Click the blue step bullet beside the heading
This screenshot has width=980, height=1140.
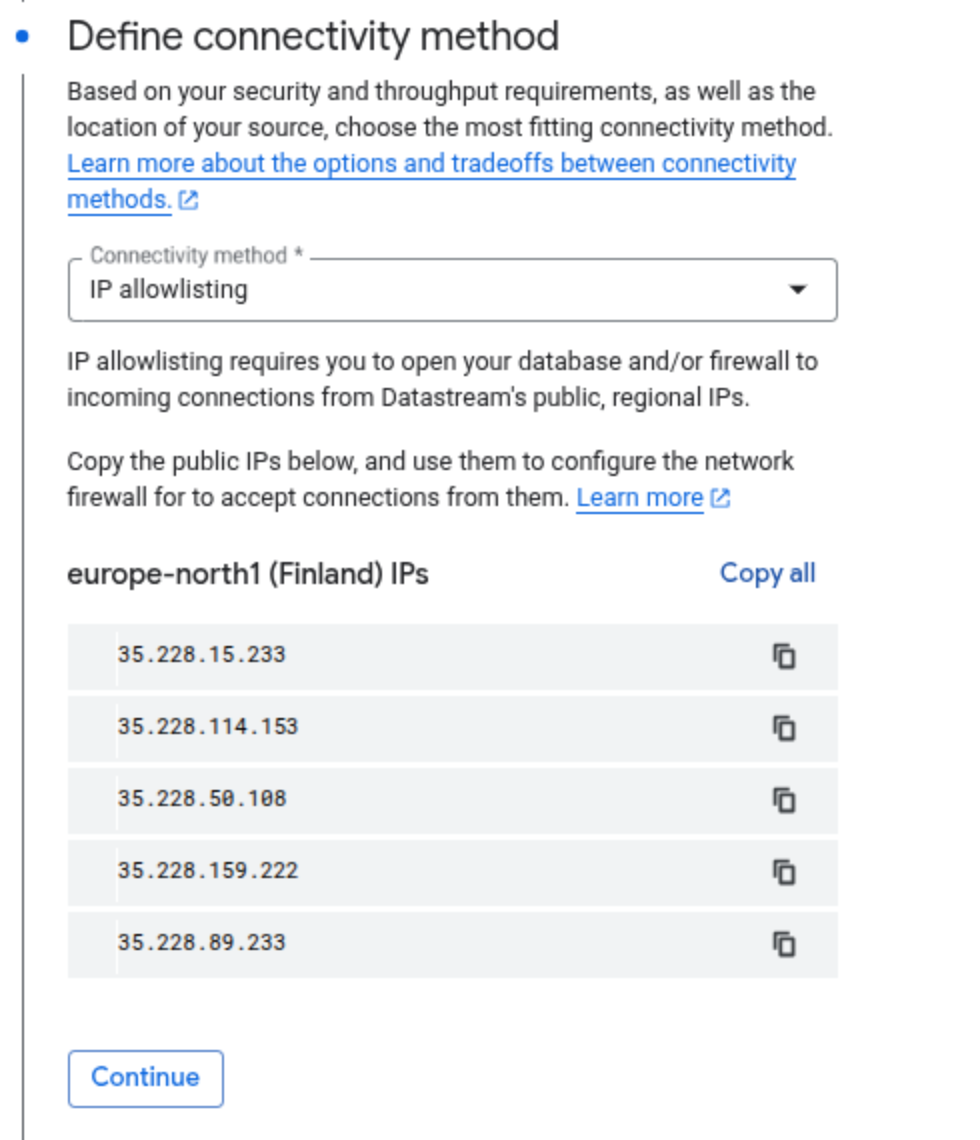point(23,36)
